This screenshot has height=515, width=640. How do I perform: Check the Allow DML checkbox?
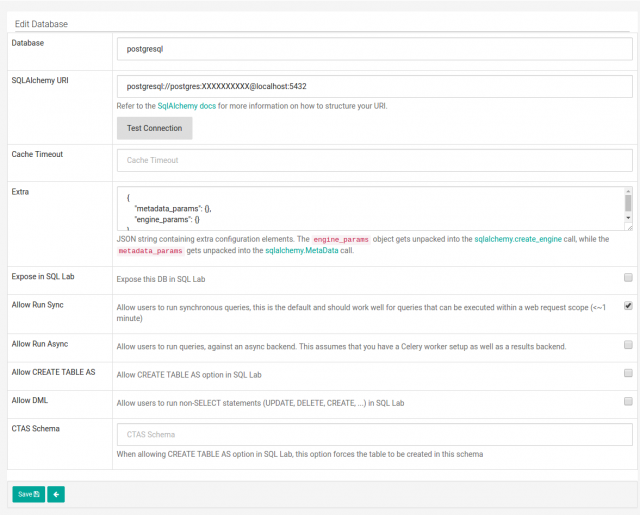point(628,401)
